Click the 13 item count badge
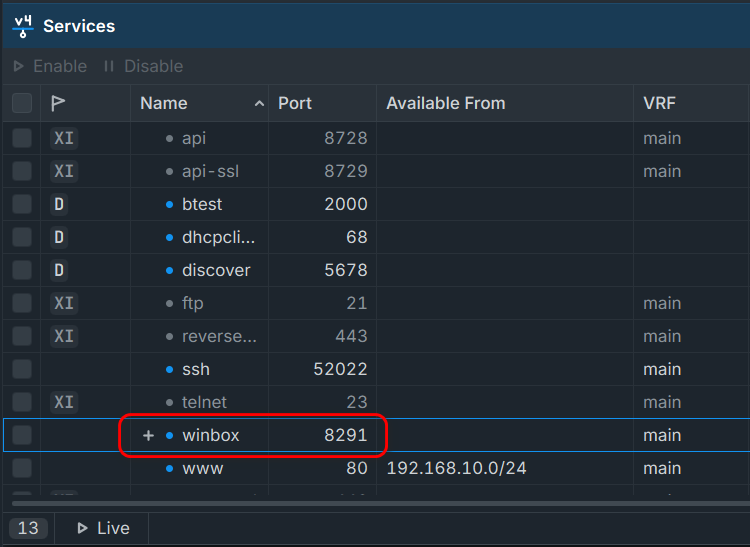This screenshot has width=750, height=547. (28, 528)
